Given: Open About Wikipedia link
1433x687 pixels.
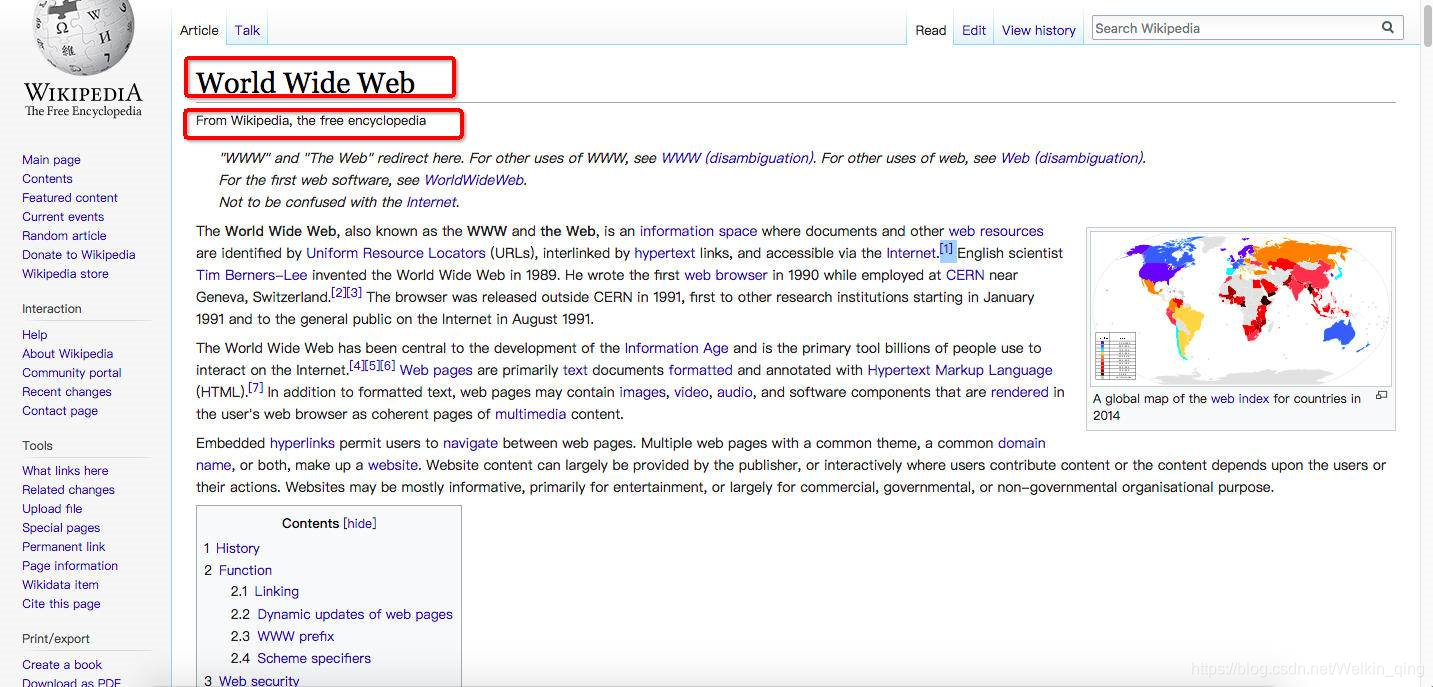Looking at the screenshot, I should pos(67,354).
